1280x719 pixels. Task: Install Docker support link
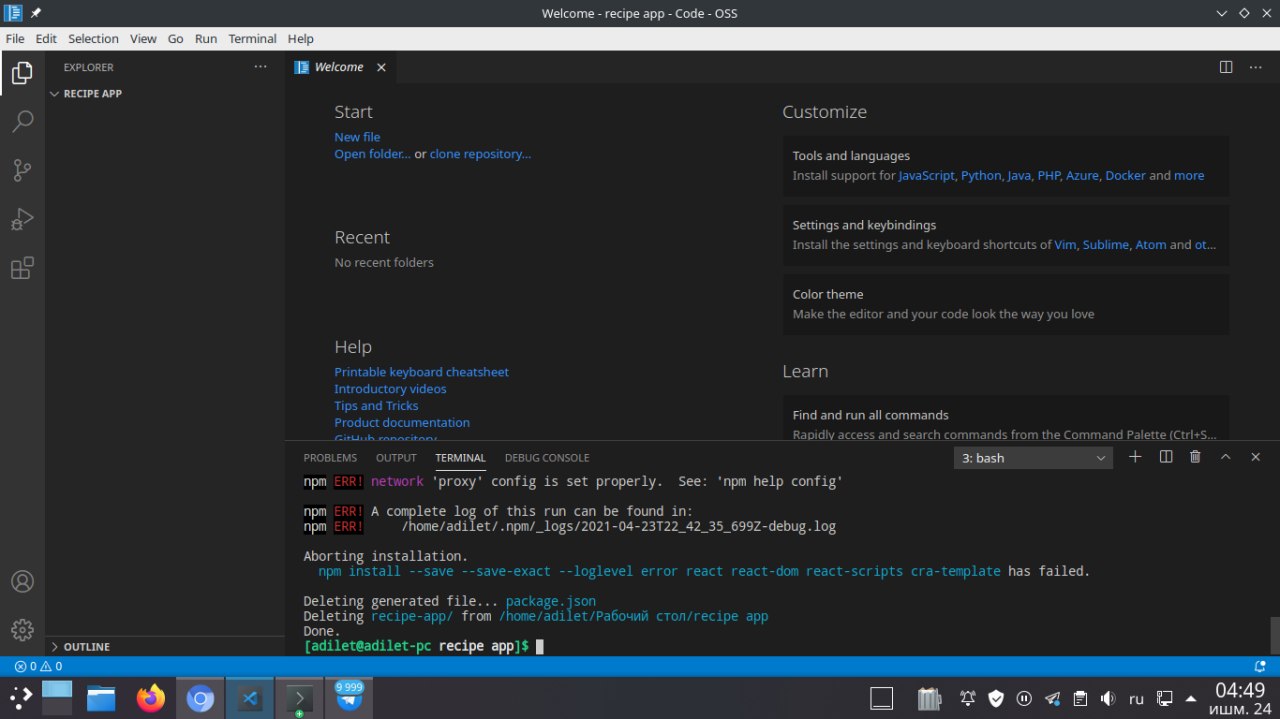pyautogui.click(x=1125, y=175)
